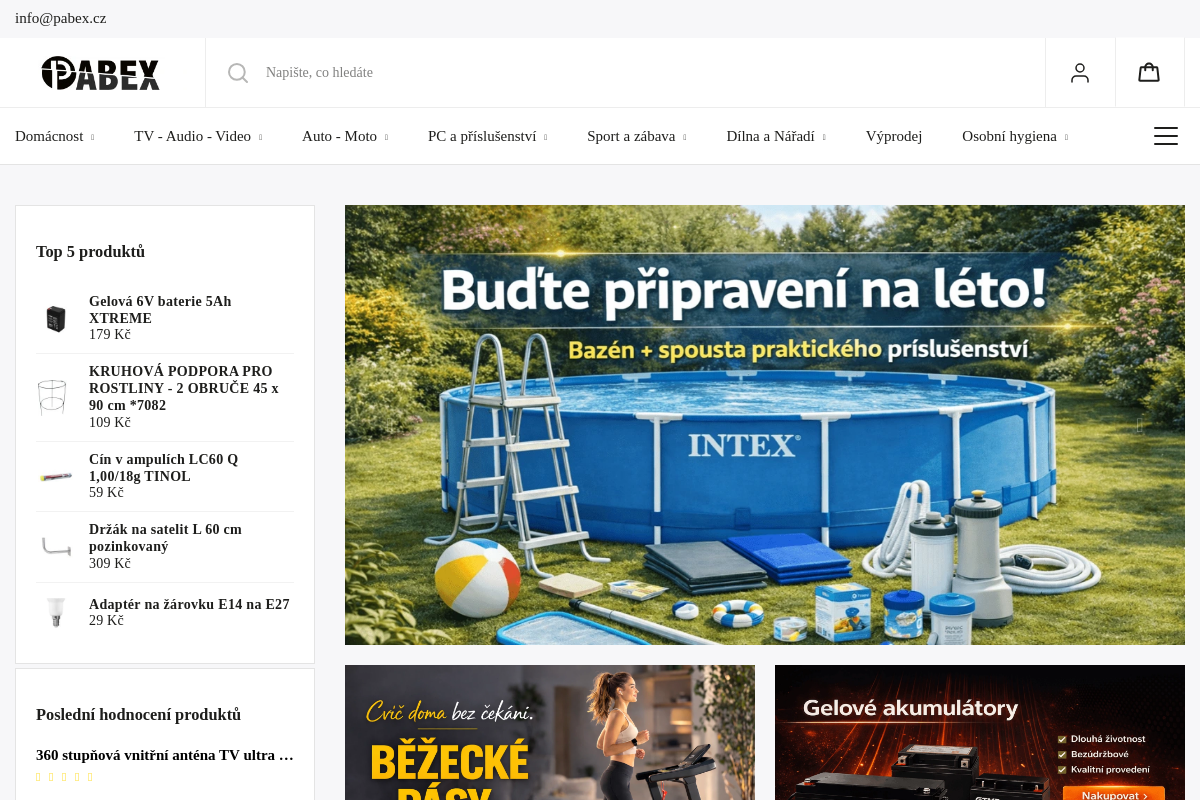
Task: Click the Intex pool summer banner
Action: tap(765, 424)
